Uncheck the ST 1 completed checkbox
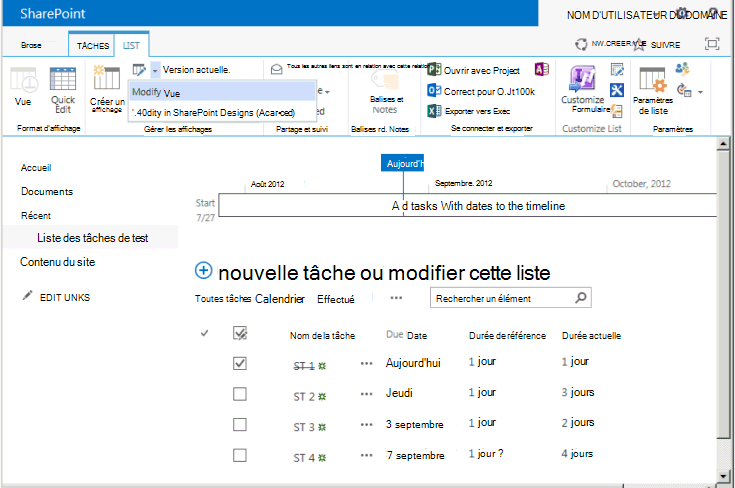Image resolution: width=735 pixels, height=488 pixels. pos(240,363)
